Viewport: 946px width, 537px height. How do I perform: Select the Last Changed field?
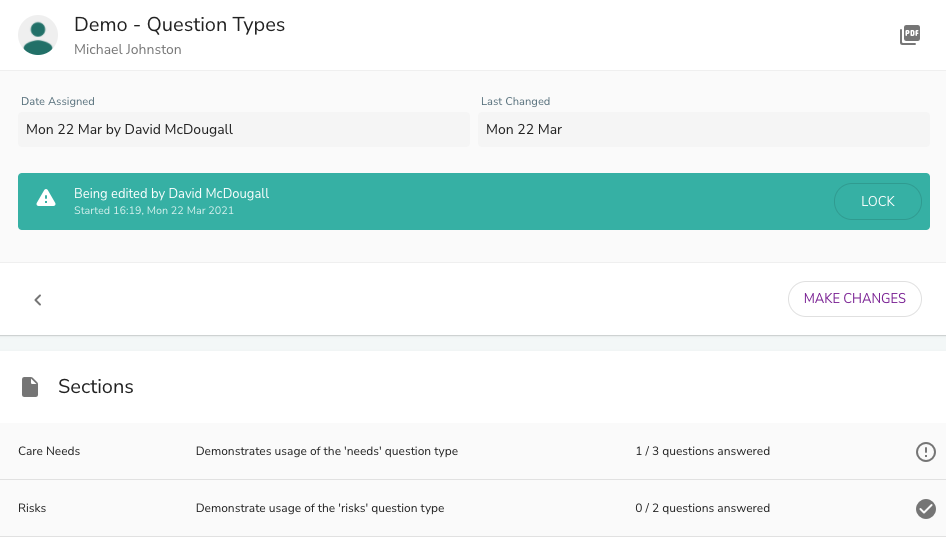tap(703, 129)
